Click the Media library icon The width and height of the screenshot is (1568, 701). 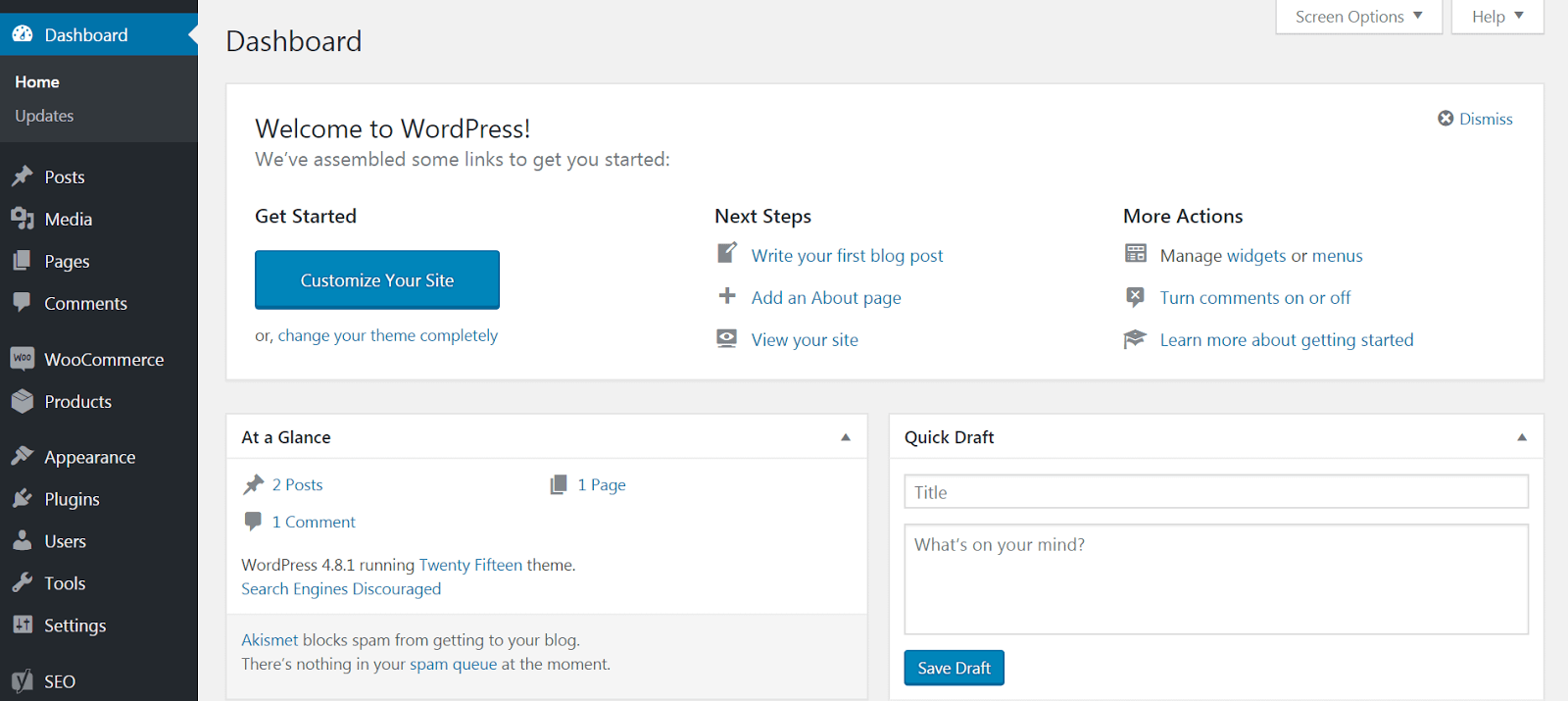23,219
